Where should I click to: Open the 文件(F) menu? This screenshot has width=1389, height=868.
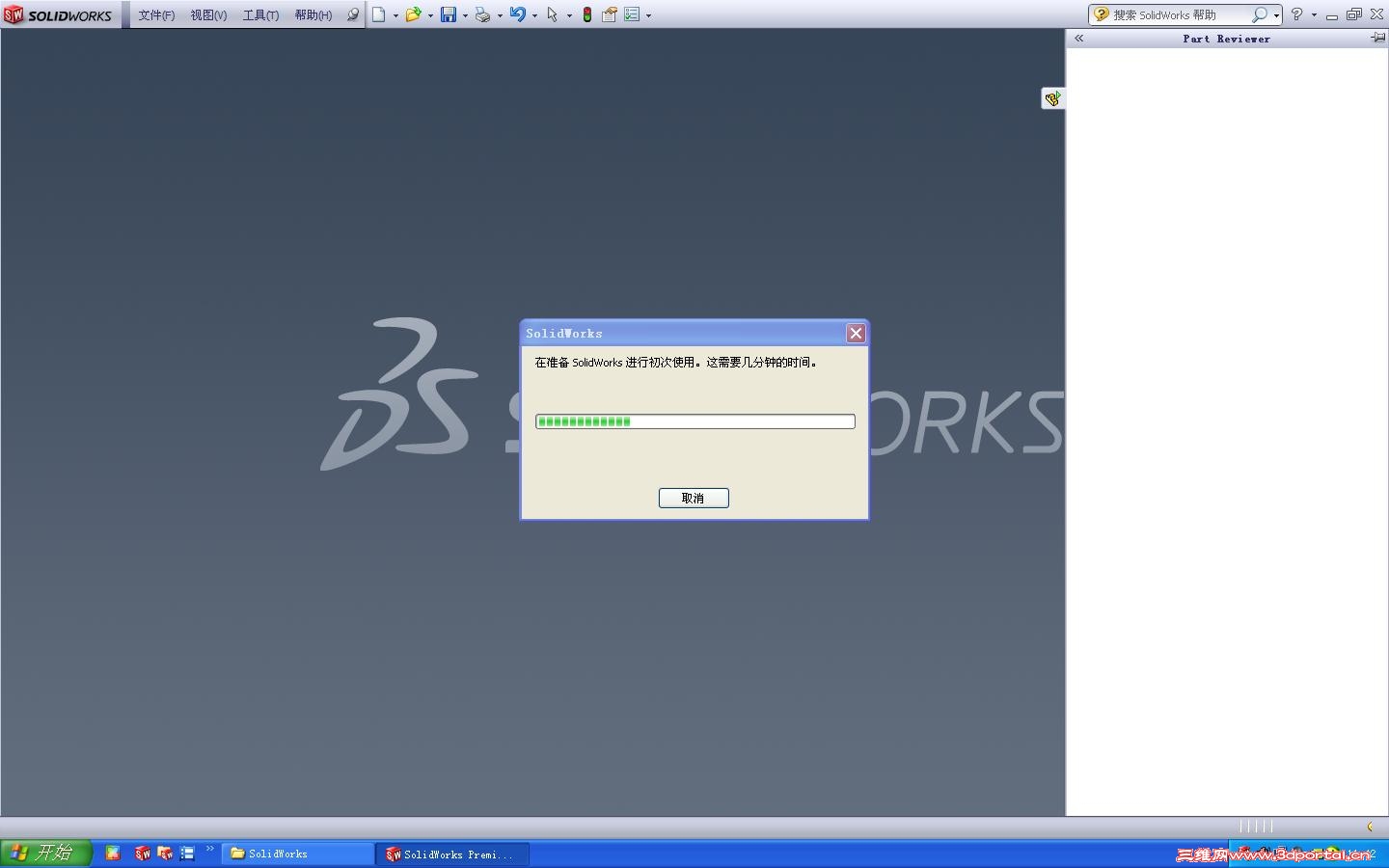156,15
